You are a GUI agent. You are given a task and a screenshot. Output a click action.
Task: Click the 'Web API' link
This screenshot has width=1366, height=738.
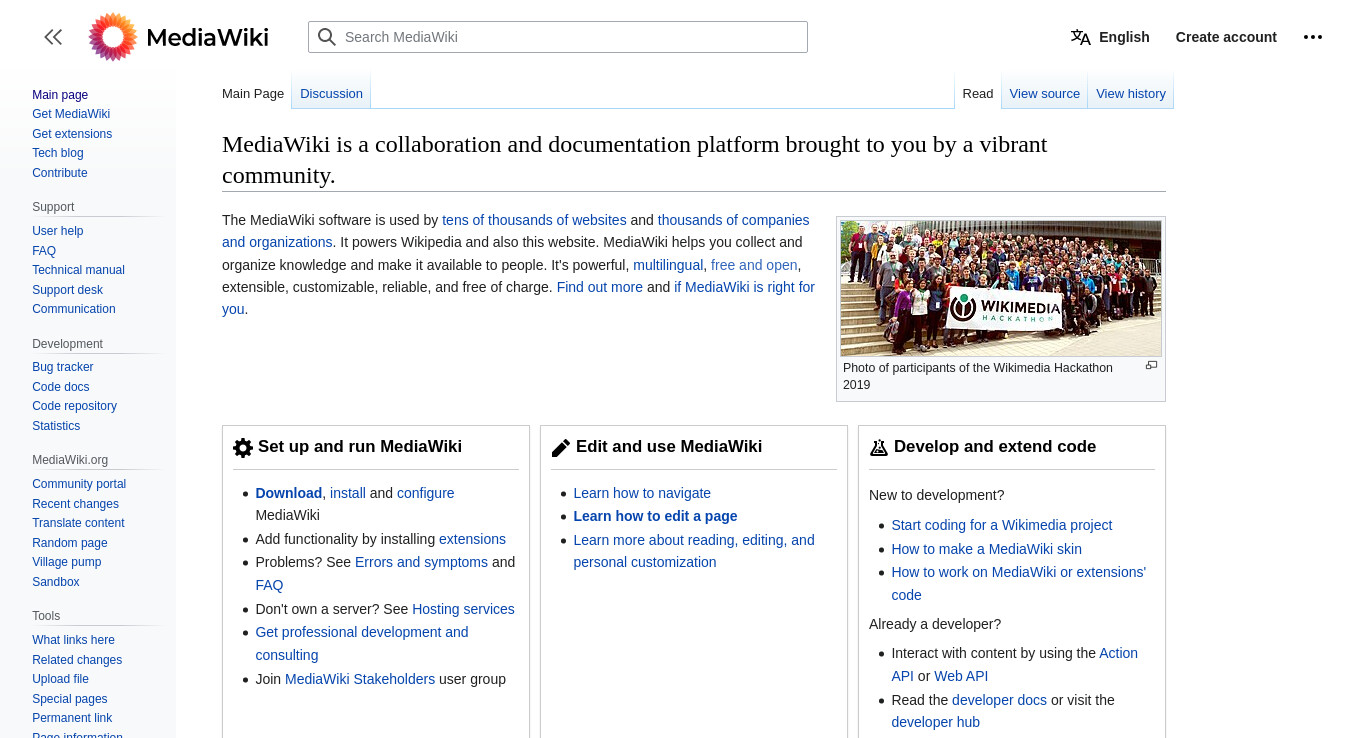[961, 676]
